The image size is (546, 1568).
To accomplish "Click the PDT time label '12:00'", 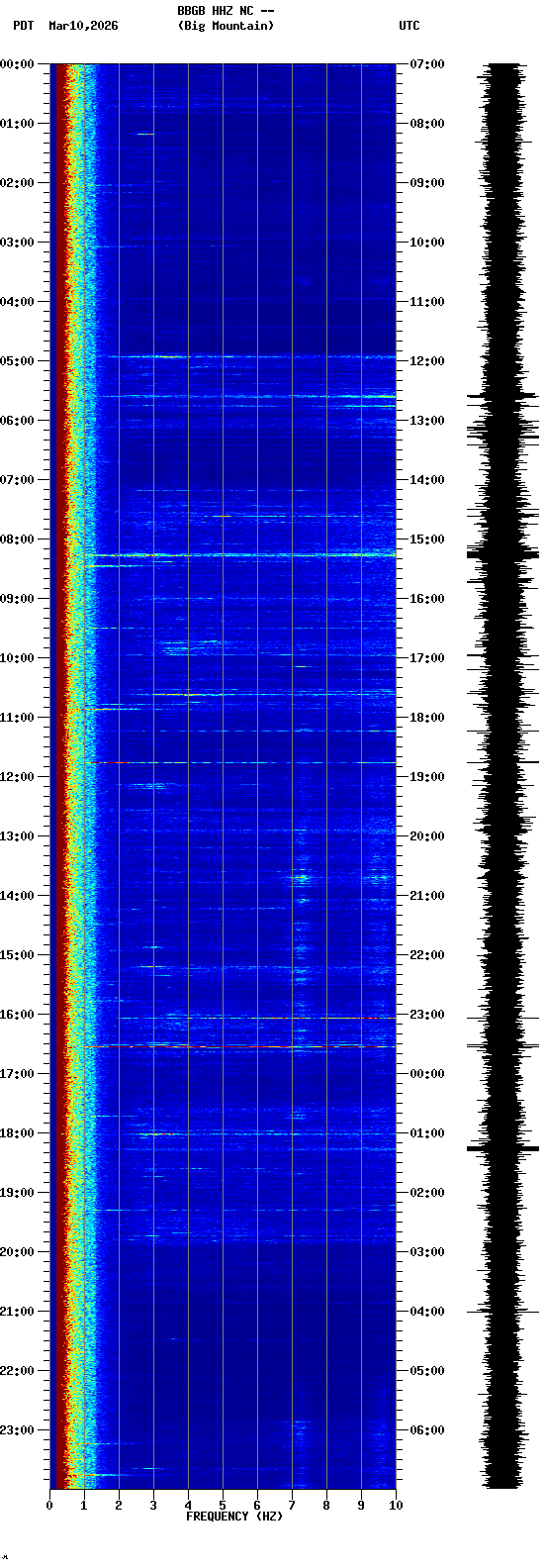I will 17,777.
